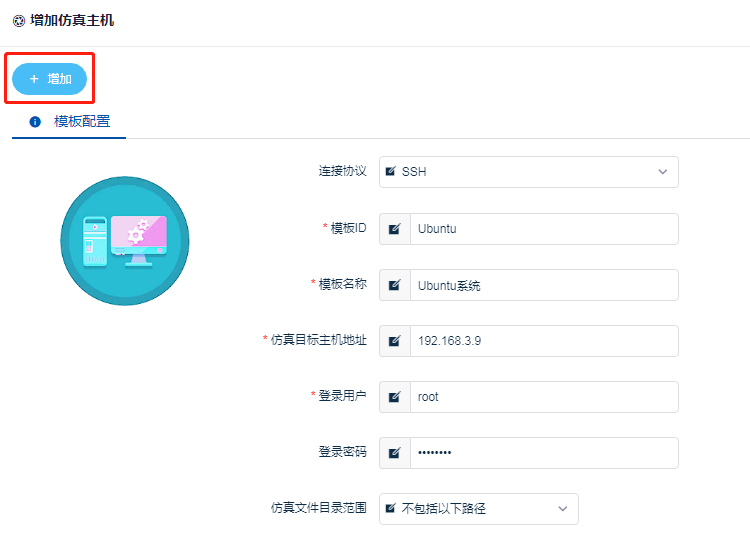Open the 不包括以下路径 dropdown selection

pos(470,509)
